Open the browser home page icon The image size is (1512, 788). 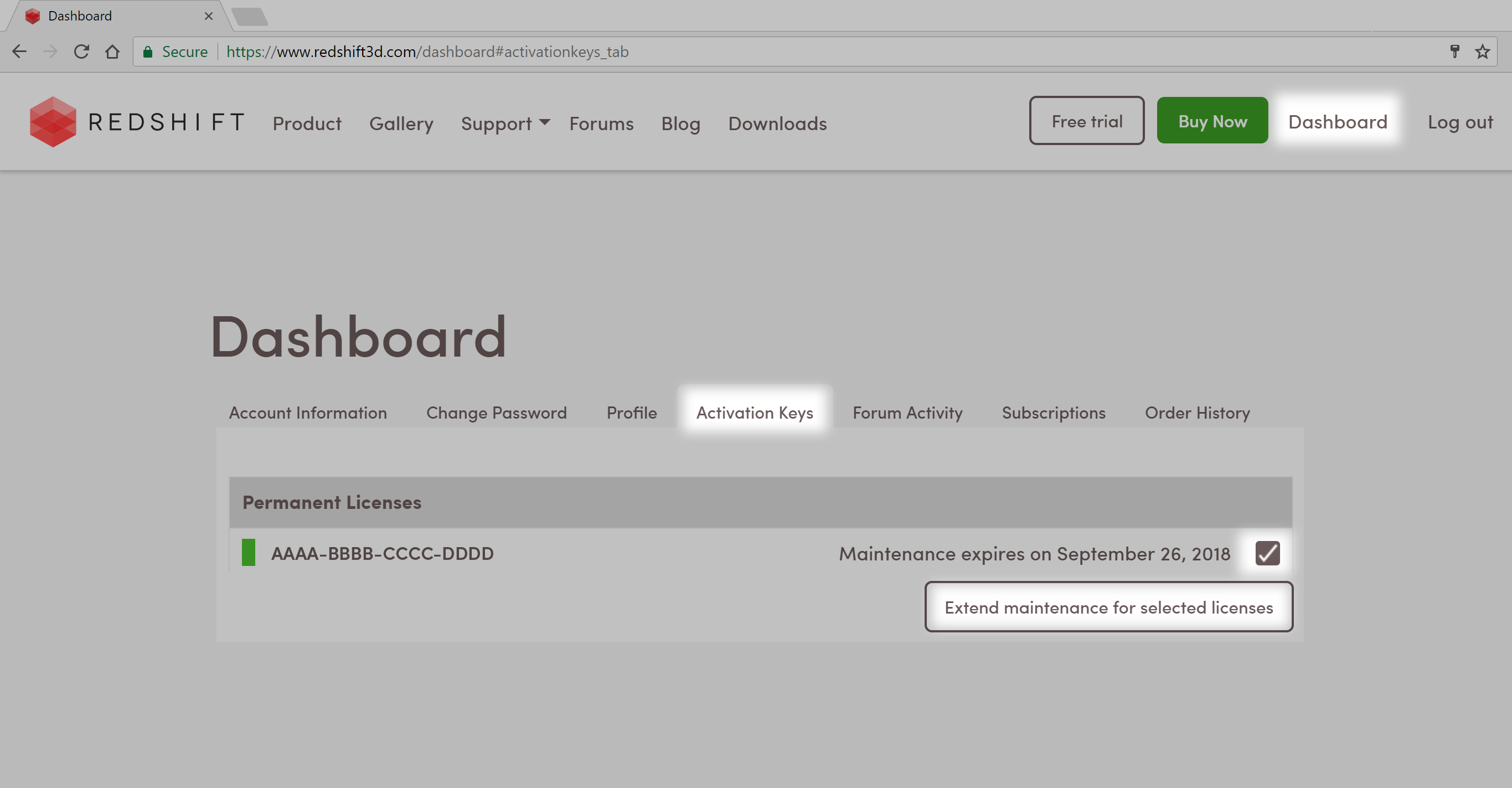[x=112, y=51]
